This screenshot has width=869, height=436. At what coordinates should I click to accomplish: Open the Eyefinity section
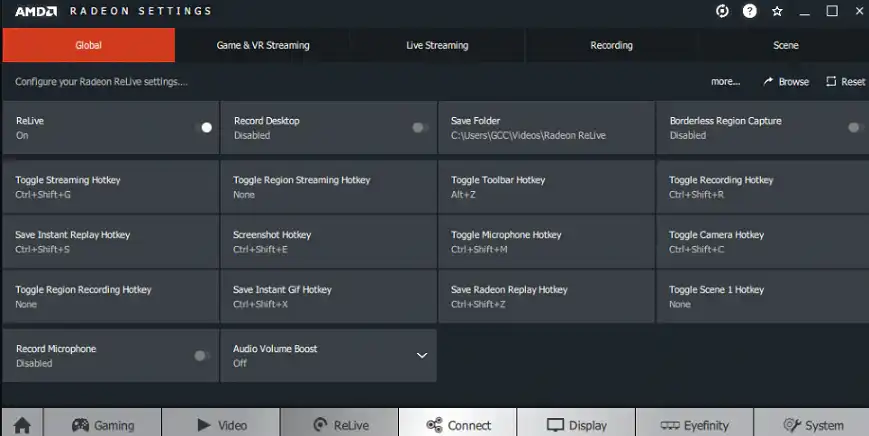click(694, 425)
